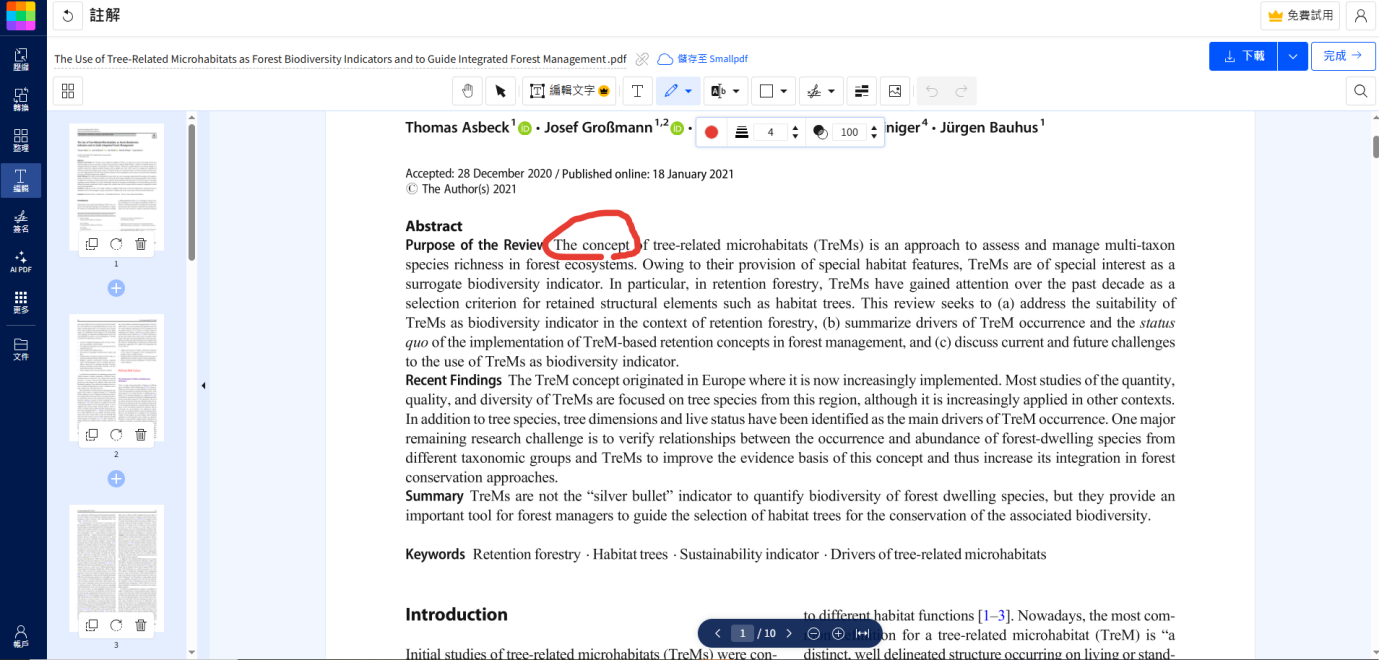Delete page 1 using the trash icon

pyautogui.click(x=141, y=244)
